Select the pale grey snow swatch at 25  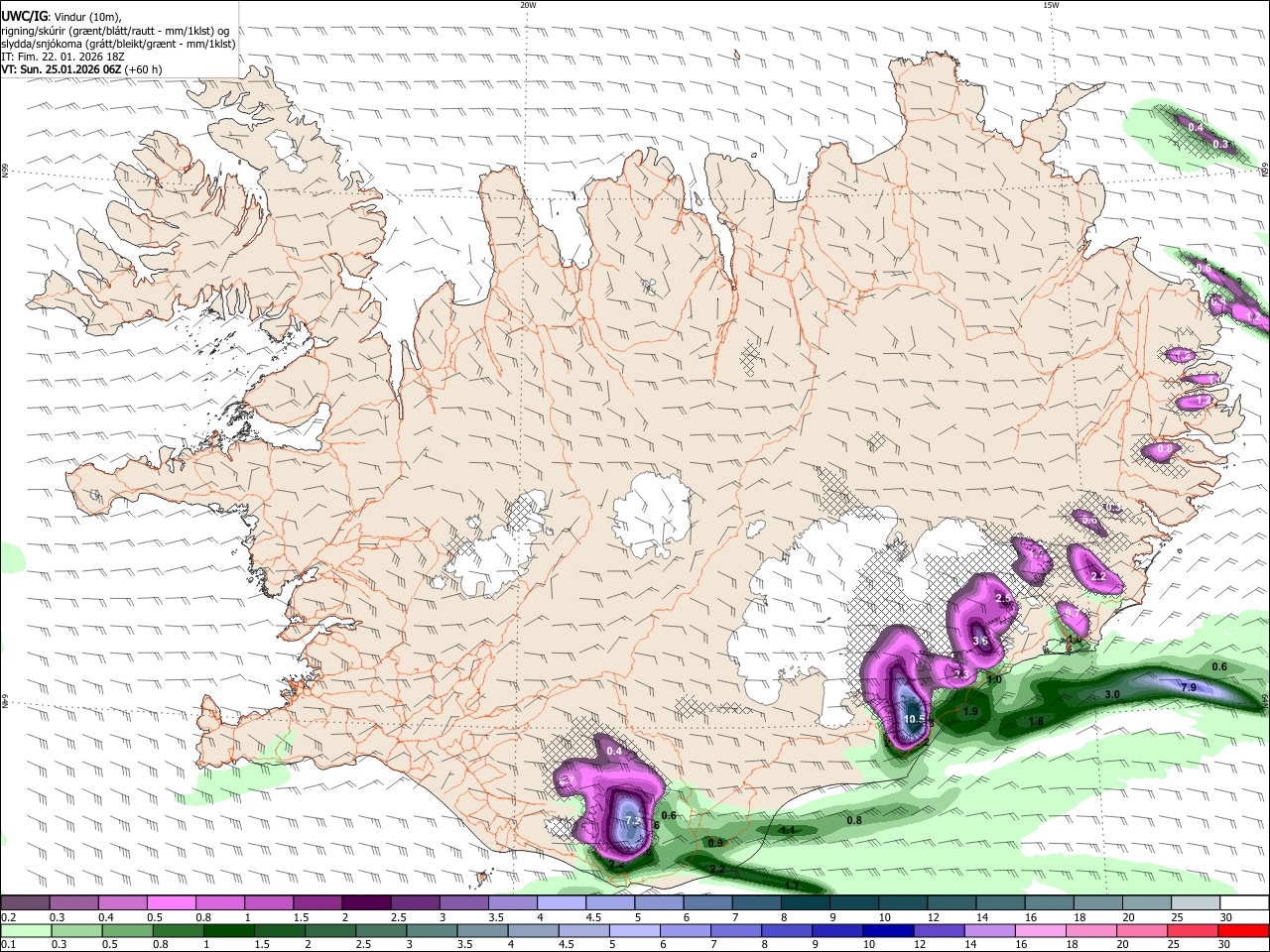tap(1197, 902)
